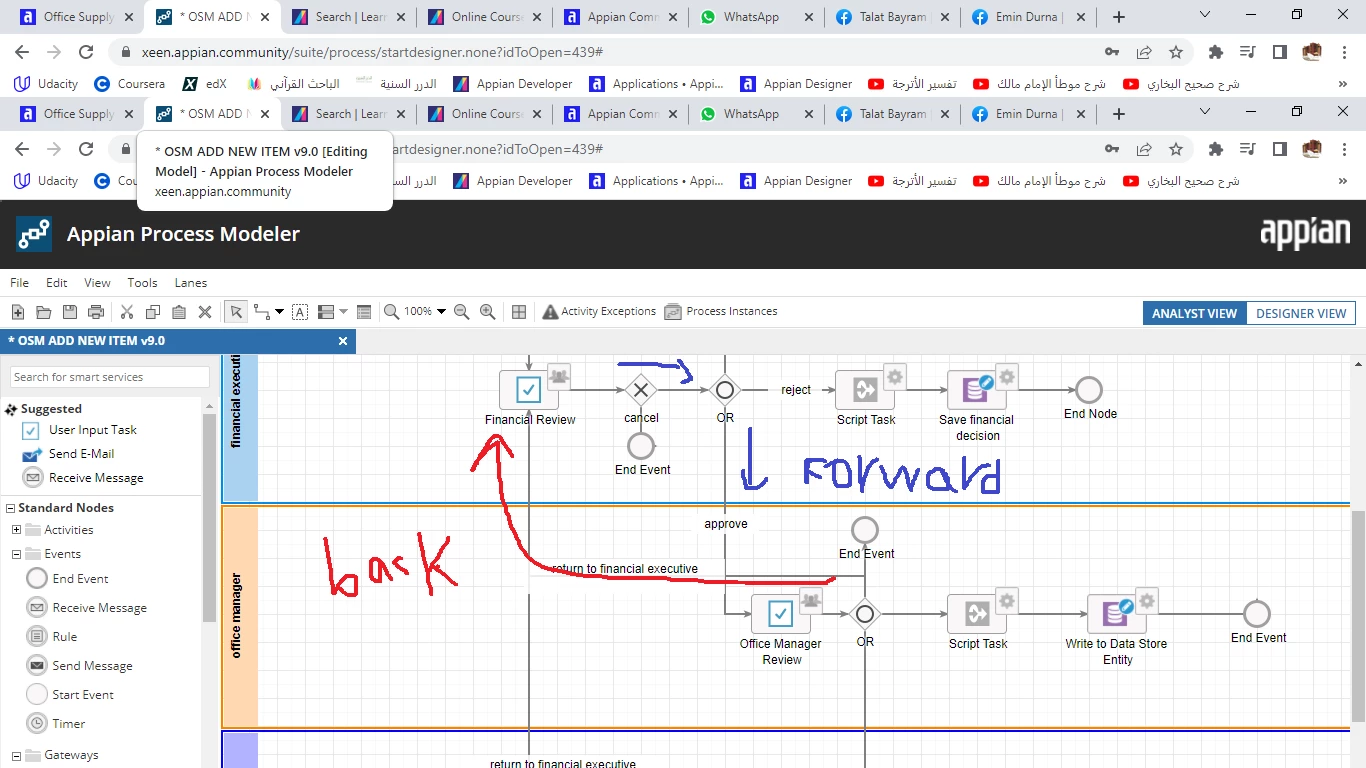Select the Script Task before Save financial decision
Image resolution: width=1366 pixels, height=768 pixels.
(x=865, y=390)
